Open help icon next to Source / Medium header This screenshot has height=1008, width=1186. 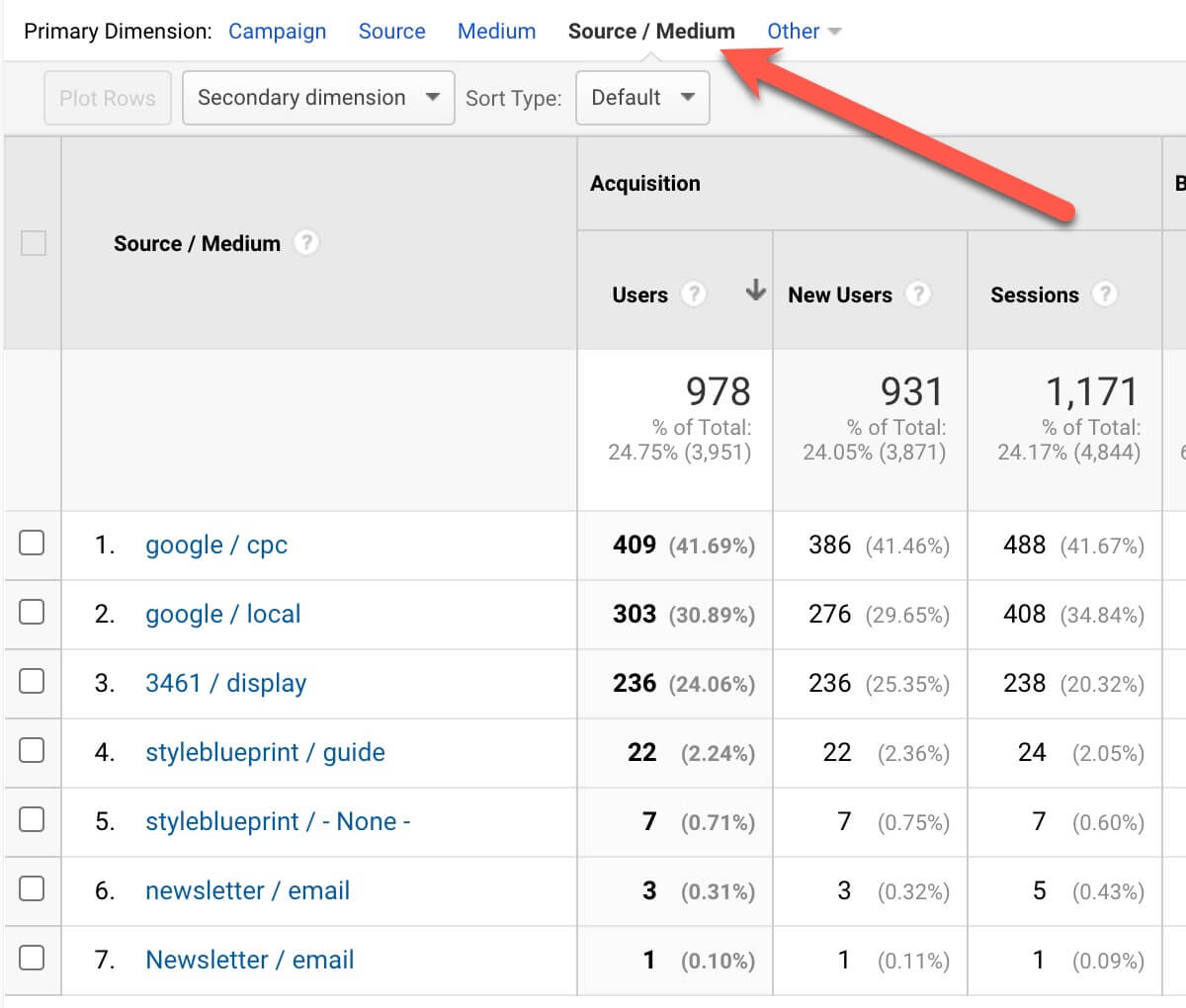click(x=306, y=242)
